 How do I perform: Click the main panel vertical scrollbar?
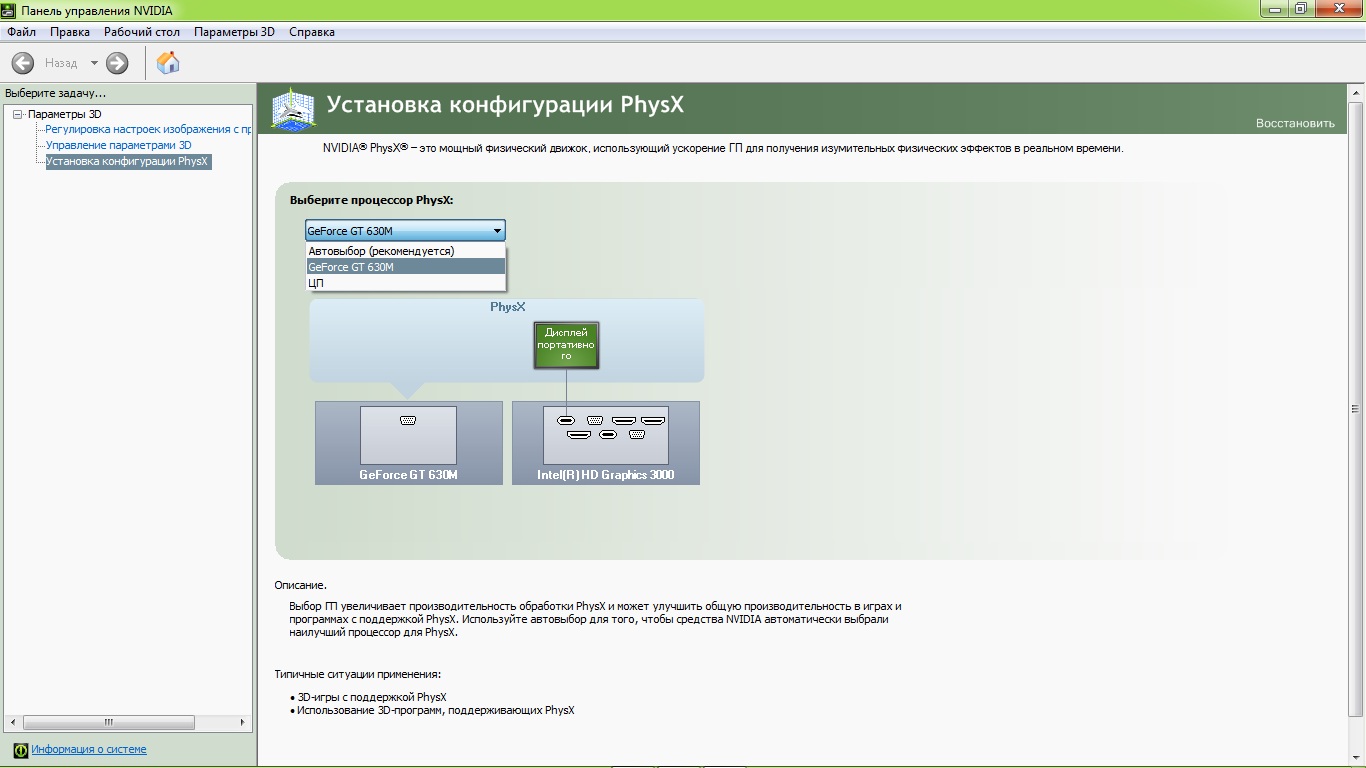1356,408
